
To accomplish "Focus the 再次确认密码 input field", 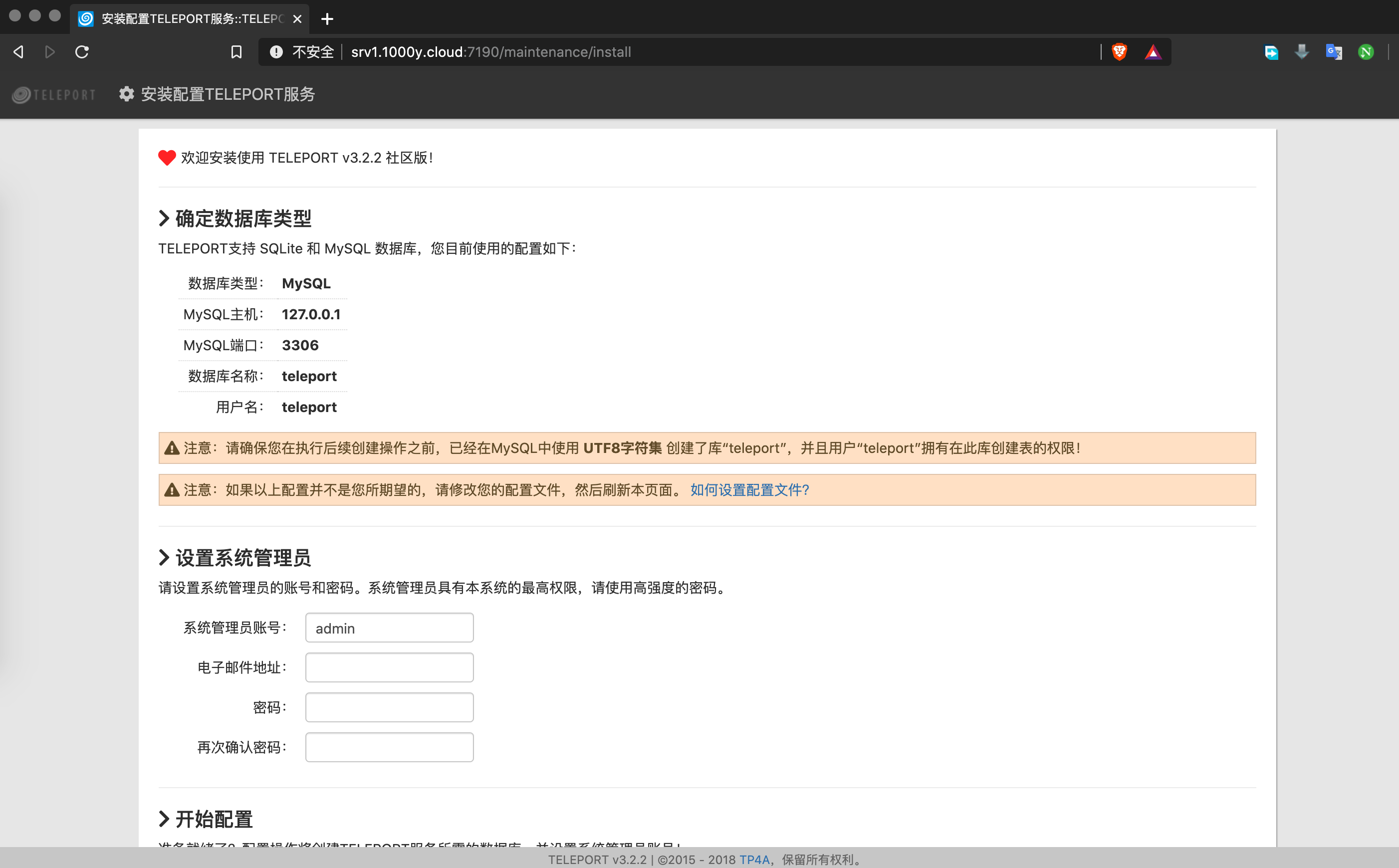I will [389, 747].
